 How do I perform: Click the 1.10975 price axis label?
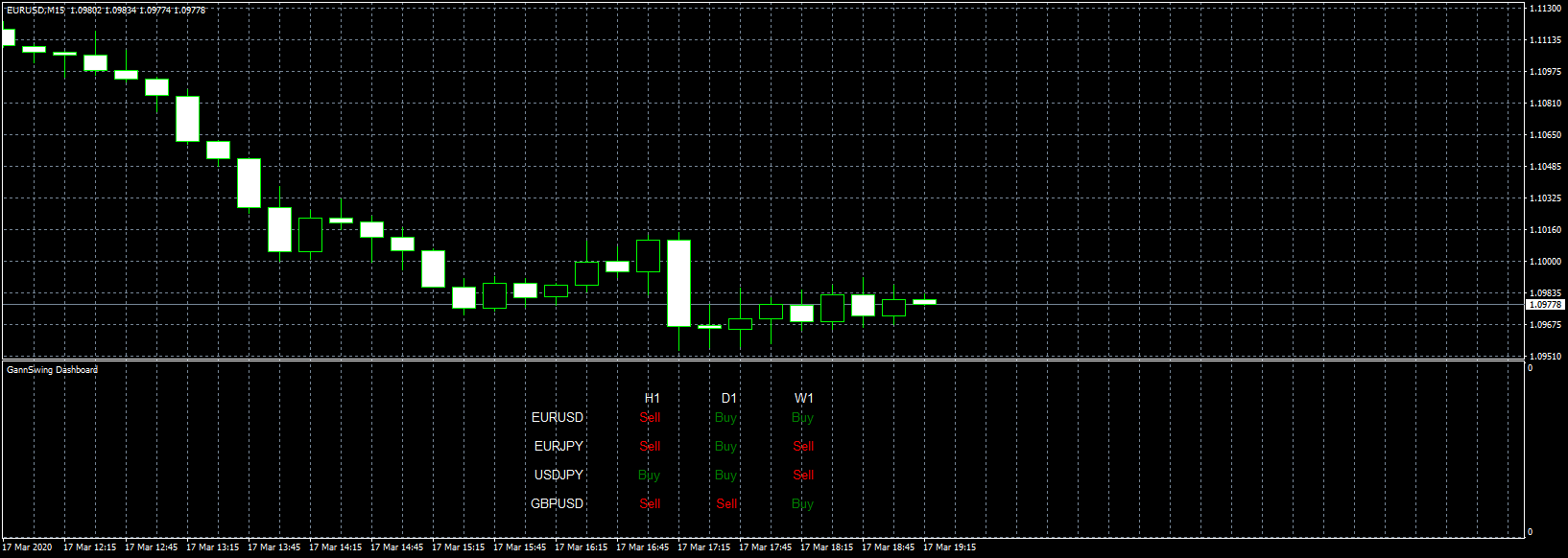click(x=1544, y=72)
